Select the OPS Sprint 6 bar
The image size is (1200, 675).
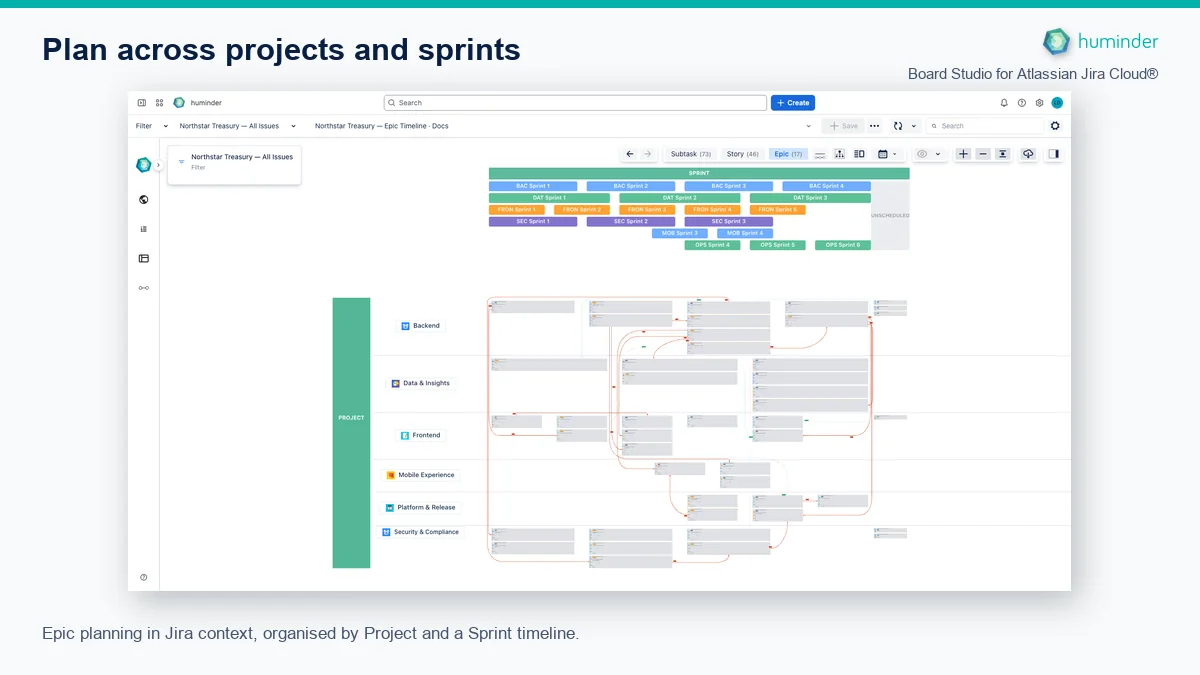pos(842,245)
